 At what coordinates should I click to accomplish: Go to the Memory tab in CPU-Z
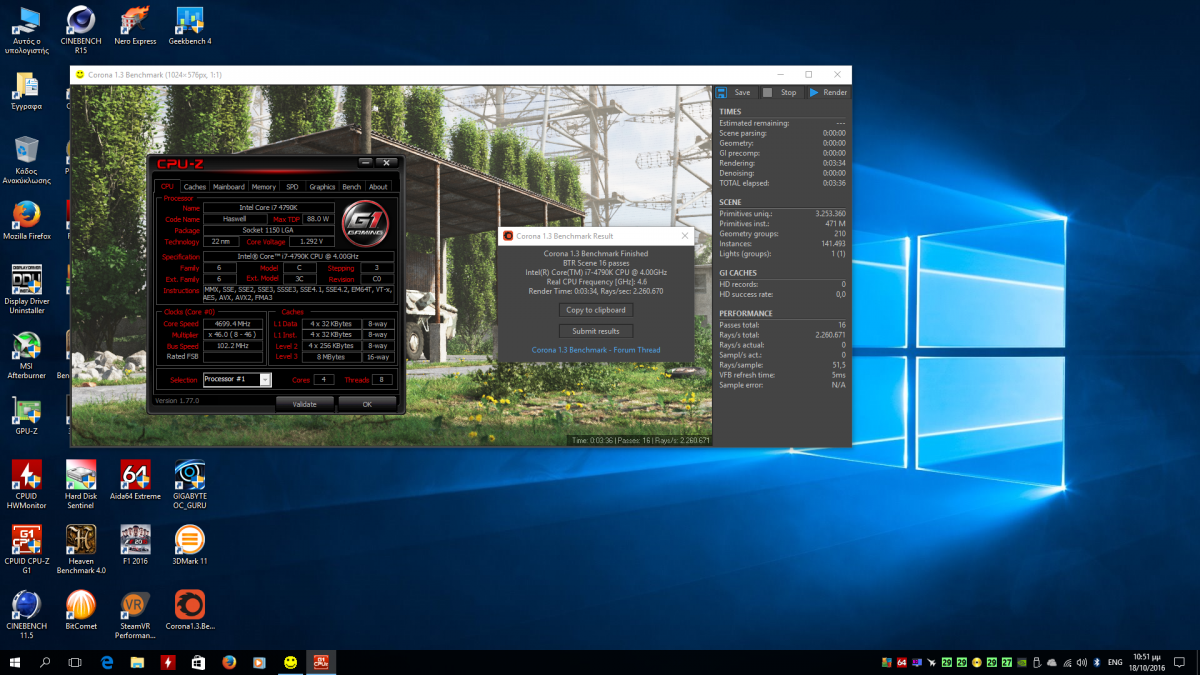click(x=264, y=187)
